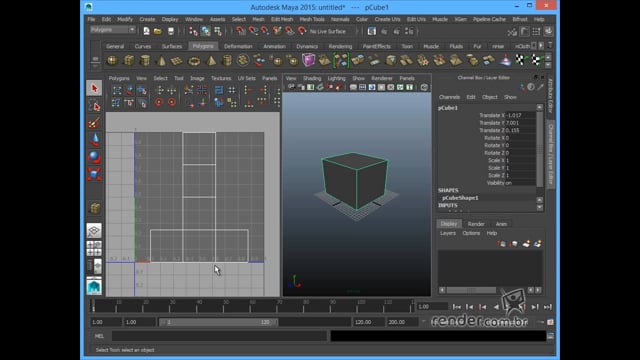The image size is (640, 360).
Task: Open the Create UVs menu
Action: click(387, 19)
